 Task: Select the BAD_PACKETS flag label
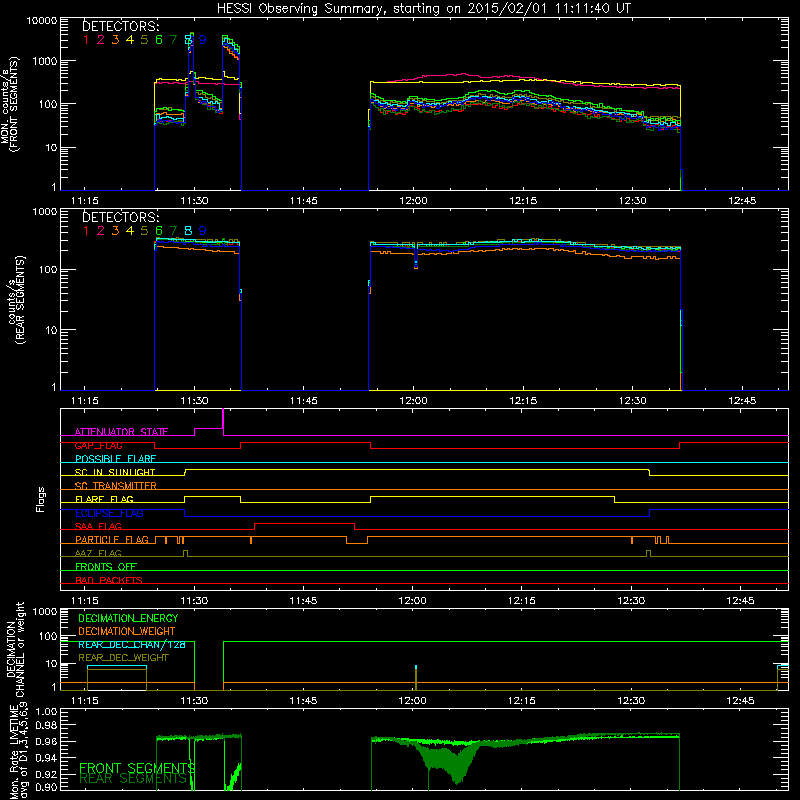pyautogui.click(x=109, y=580)
